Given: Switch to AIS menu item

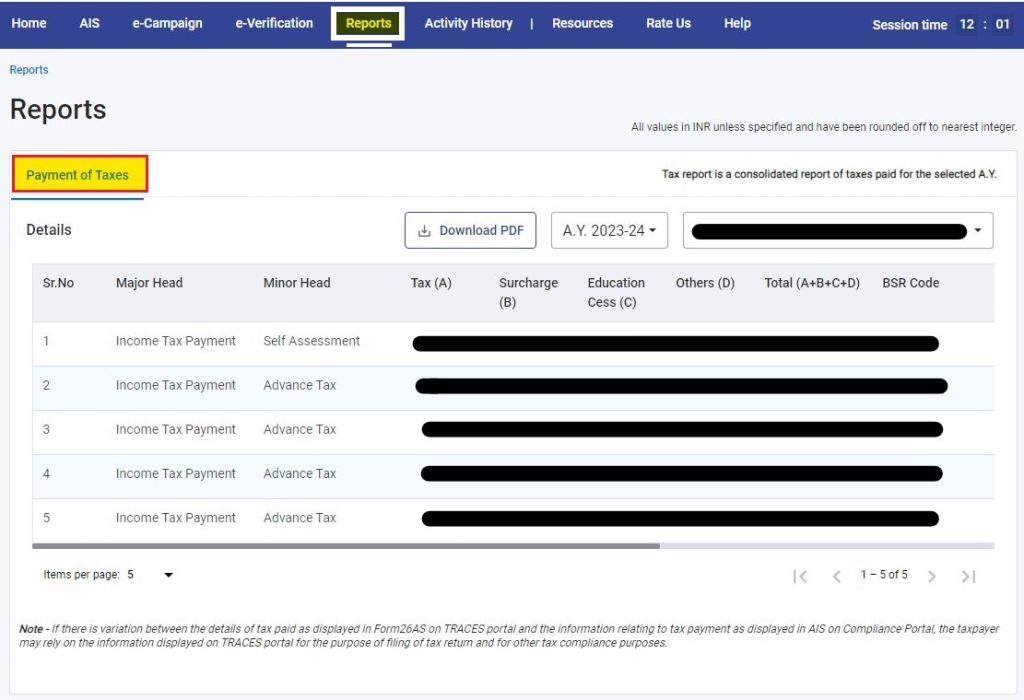Looking at the screenshot, I should [90, 23].
